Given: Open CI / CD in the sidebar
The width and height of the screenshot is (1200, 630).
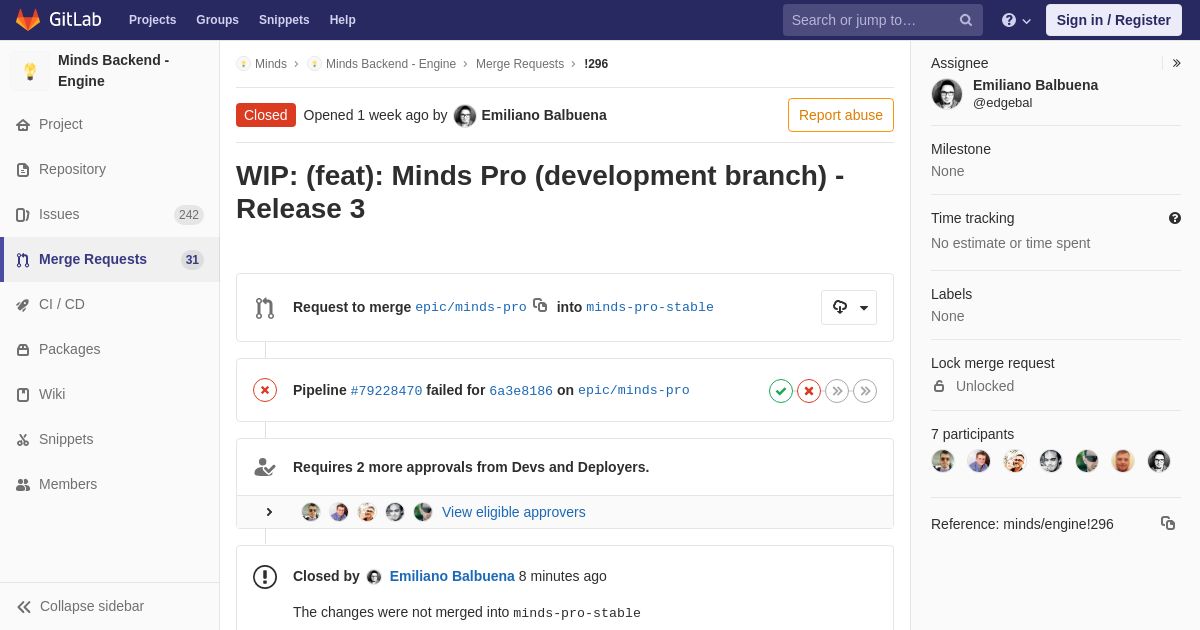Looking at the screenshot, I should click(x=110, y=304).
